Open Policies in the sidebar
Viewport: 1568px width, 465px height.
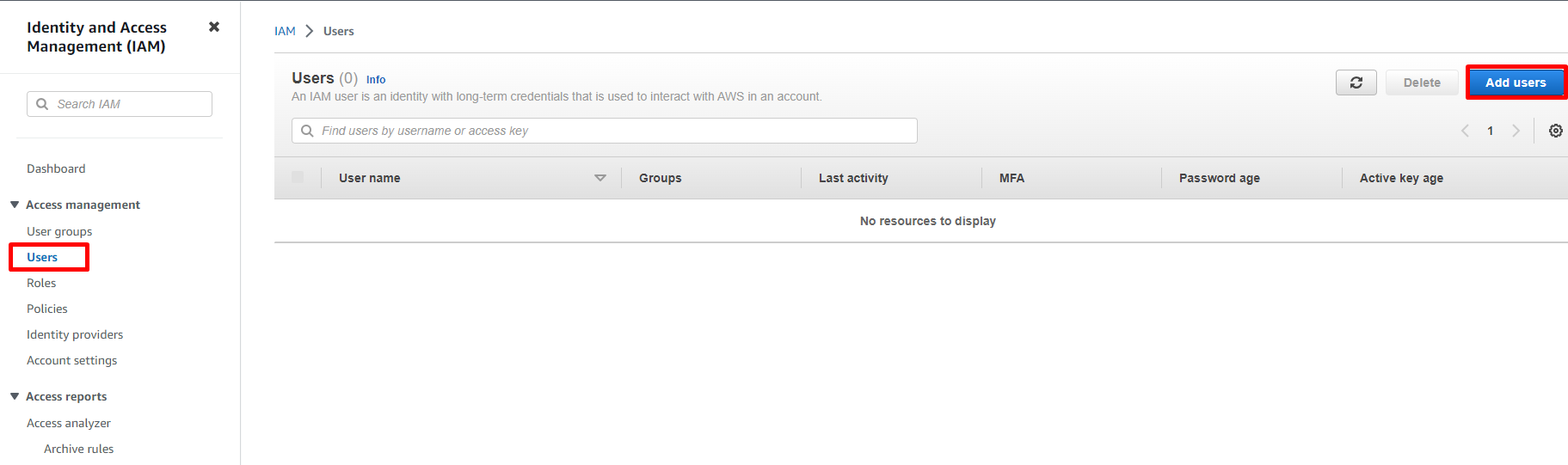click(x=47, y=309)
